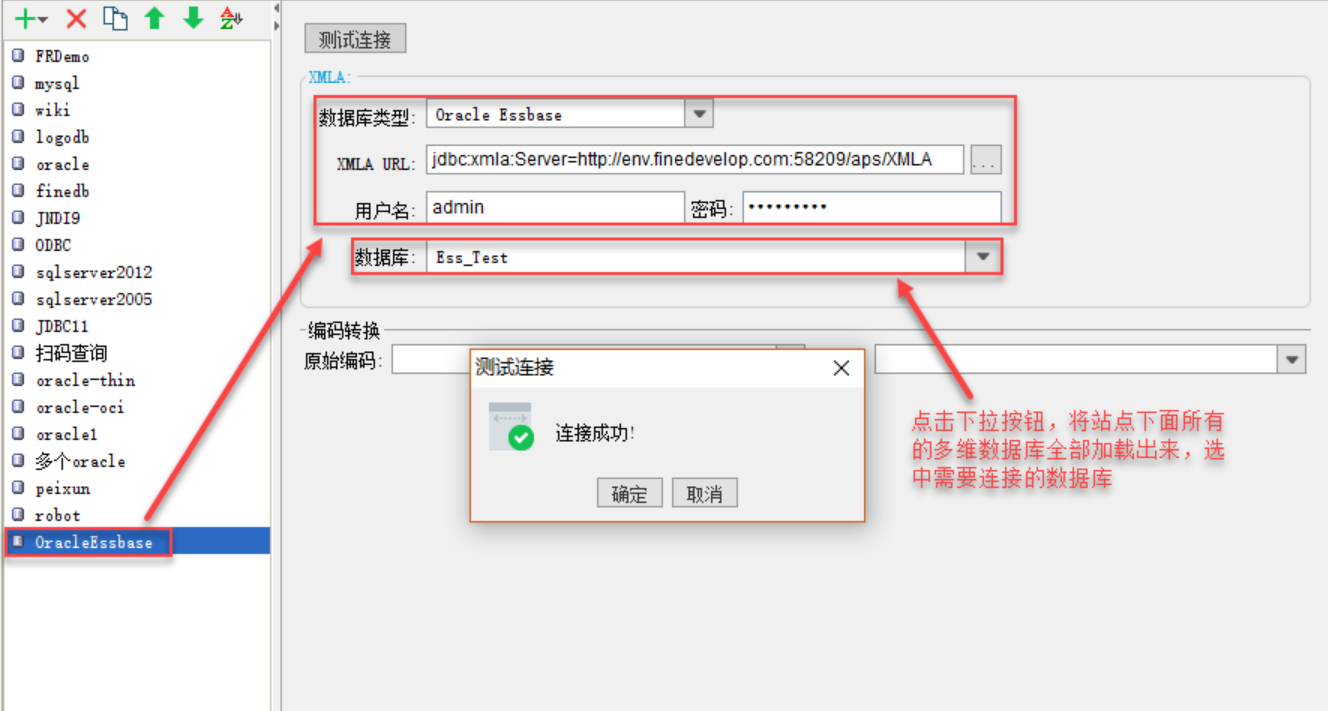Expand the Ess_Test database dropdown arrow
This screenshot has width=1328, height=711.
pos(983,257)
